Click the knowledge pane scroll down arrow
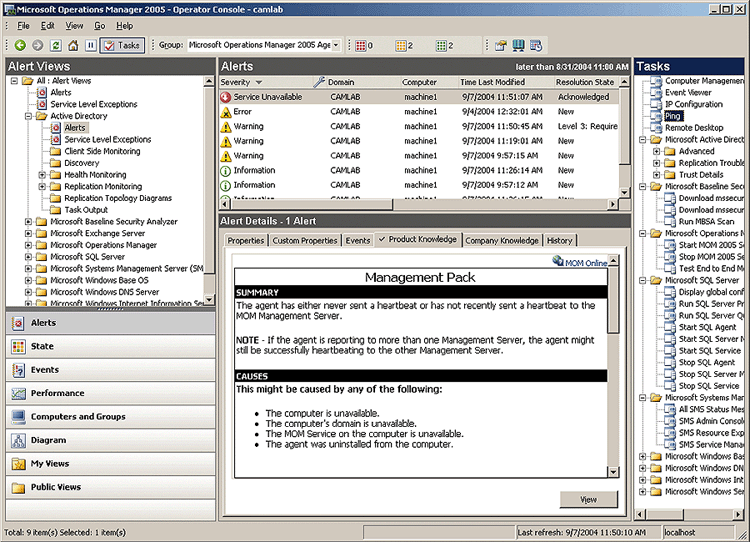Image resolution: width=750 pixels, height=542 pixels. coord(613,472)
